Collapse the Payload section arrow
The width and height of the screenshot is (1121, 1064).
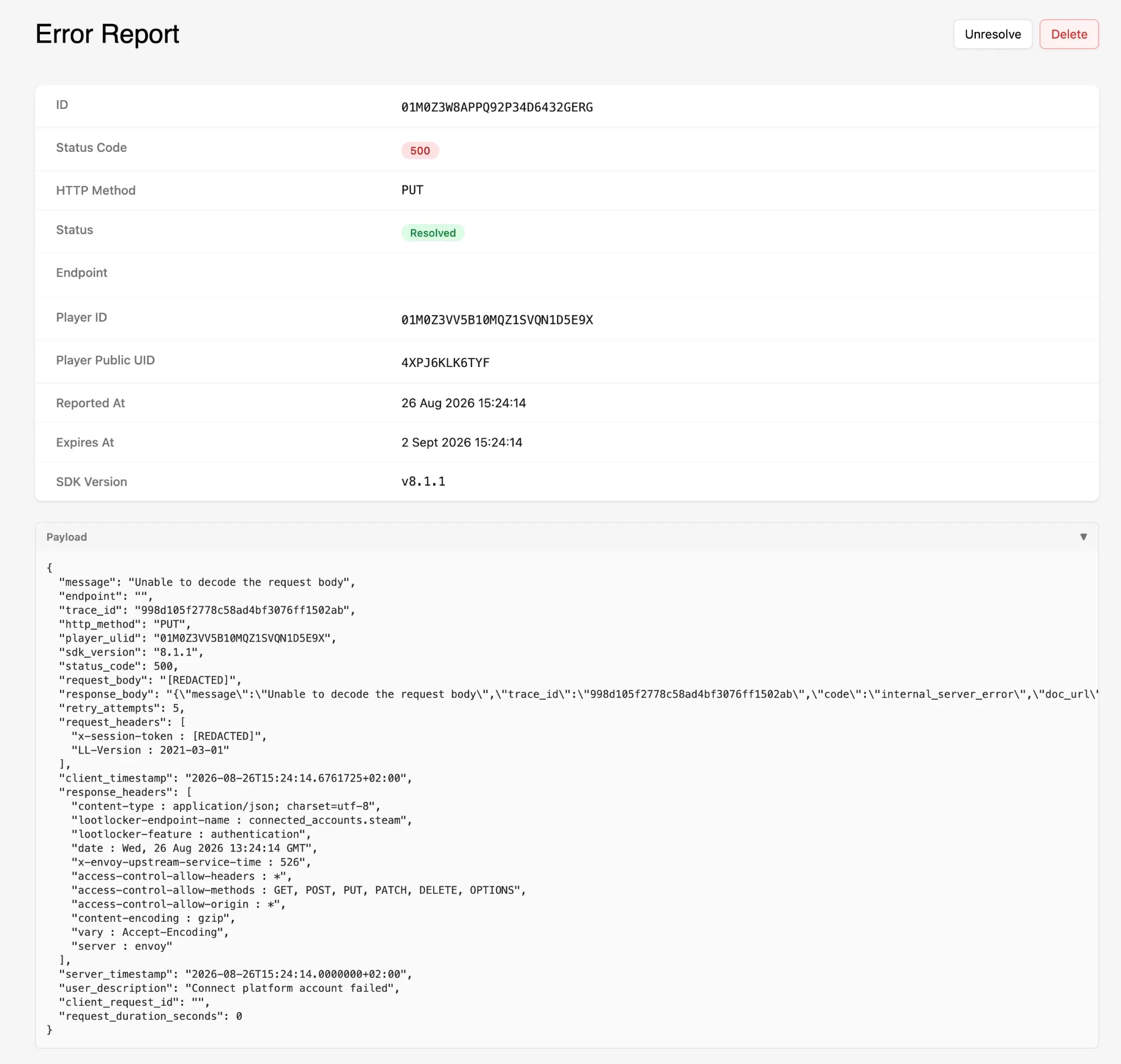click(1083, 537)
